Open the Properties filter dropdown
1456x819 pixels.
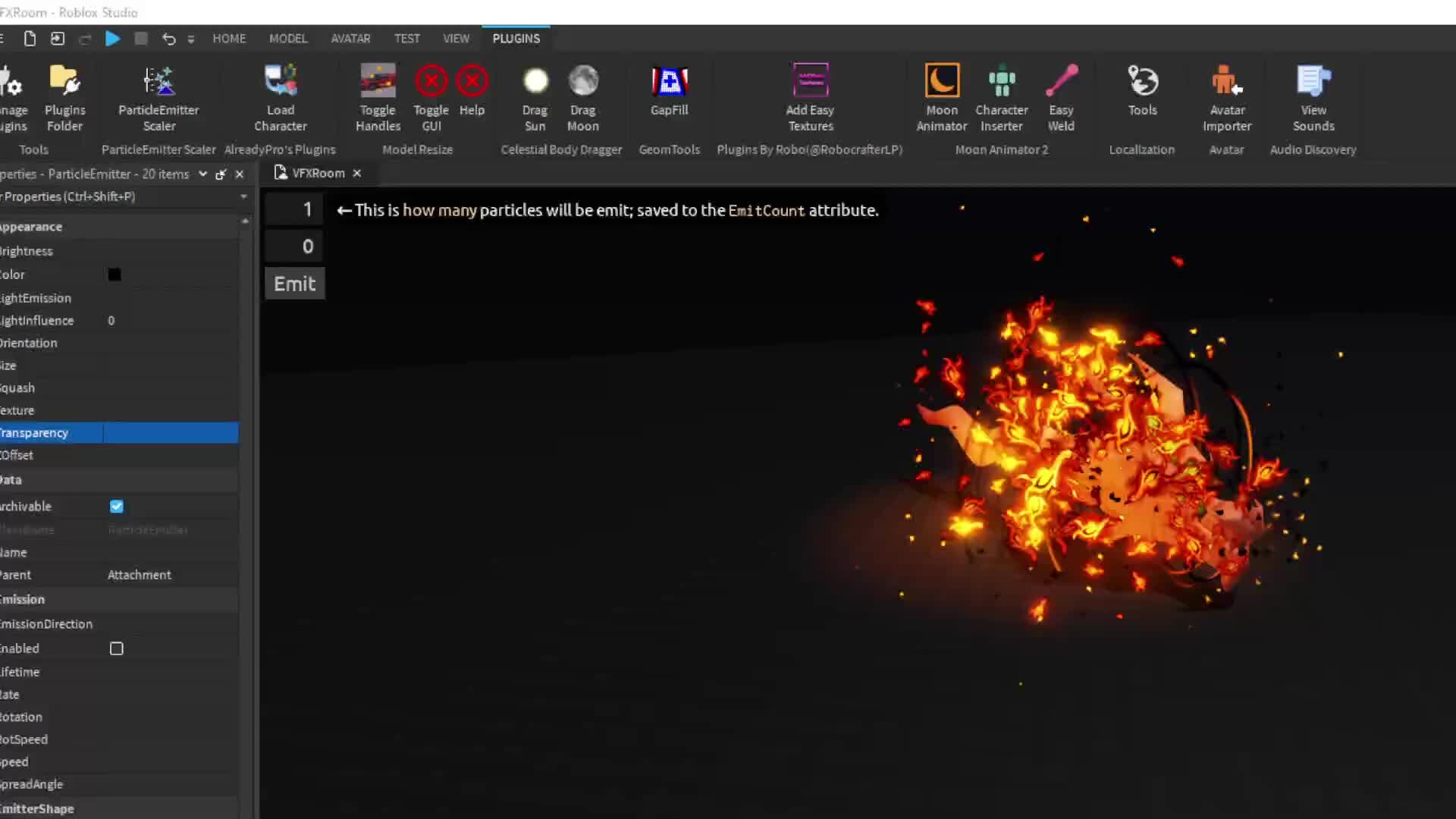tap(243, 196)
